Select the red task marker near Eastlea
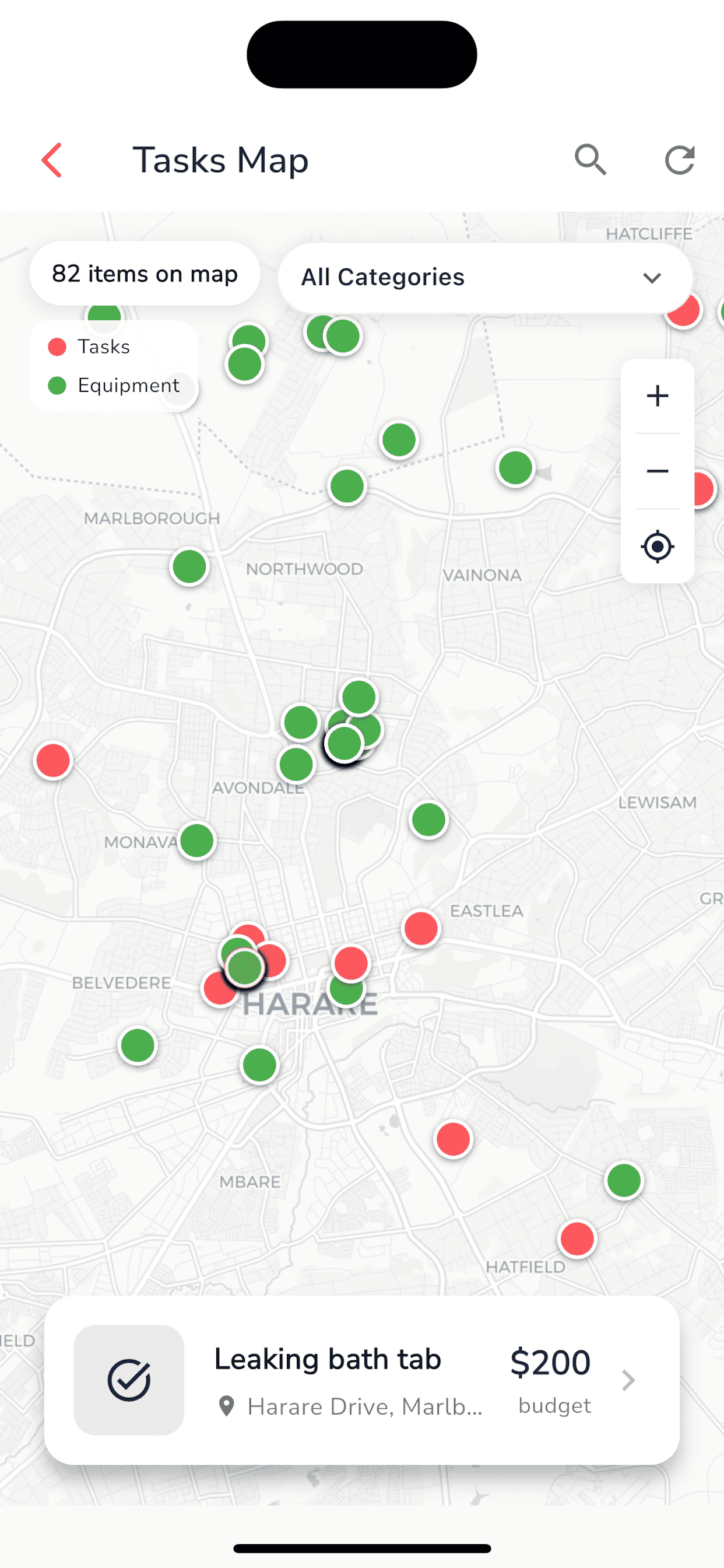This screenshot has height=1568, width=724. click(x=420, y=928)
